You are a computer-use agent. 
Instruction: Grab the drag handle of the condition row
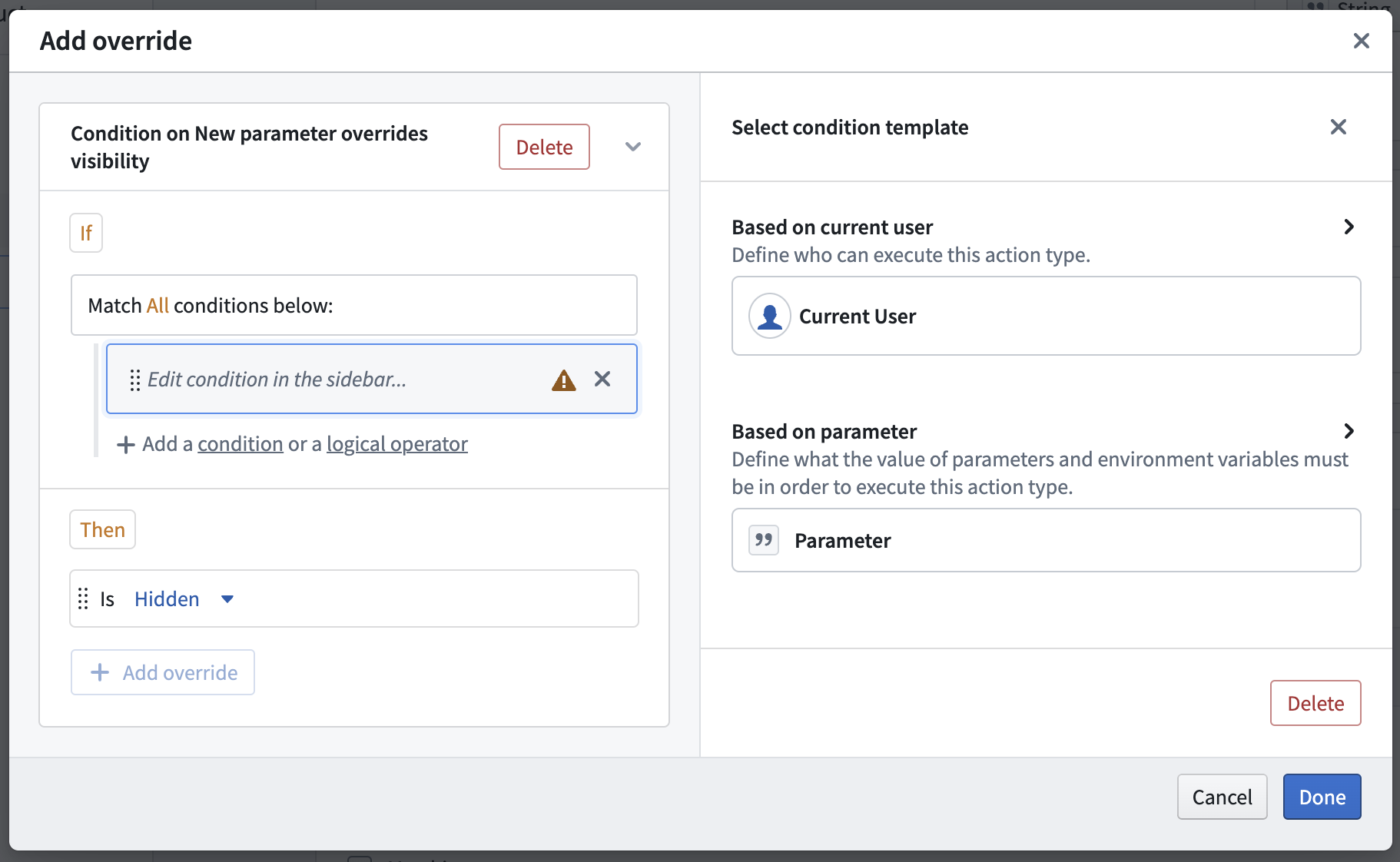pyautogui.click(x=135, y=380)
